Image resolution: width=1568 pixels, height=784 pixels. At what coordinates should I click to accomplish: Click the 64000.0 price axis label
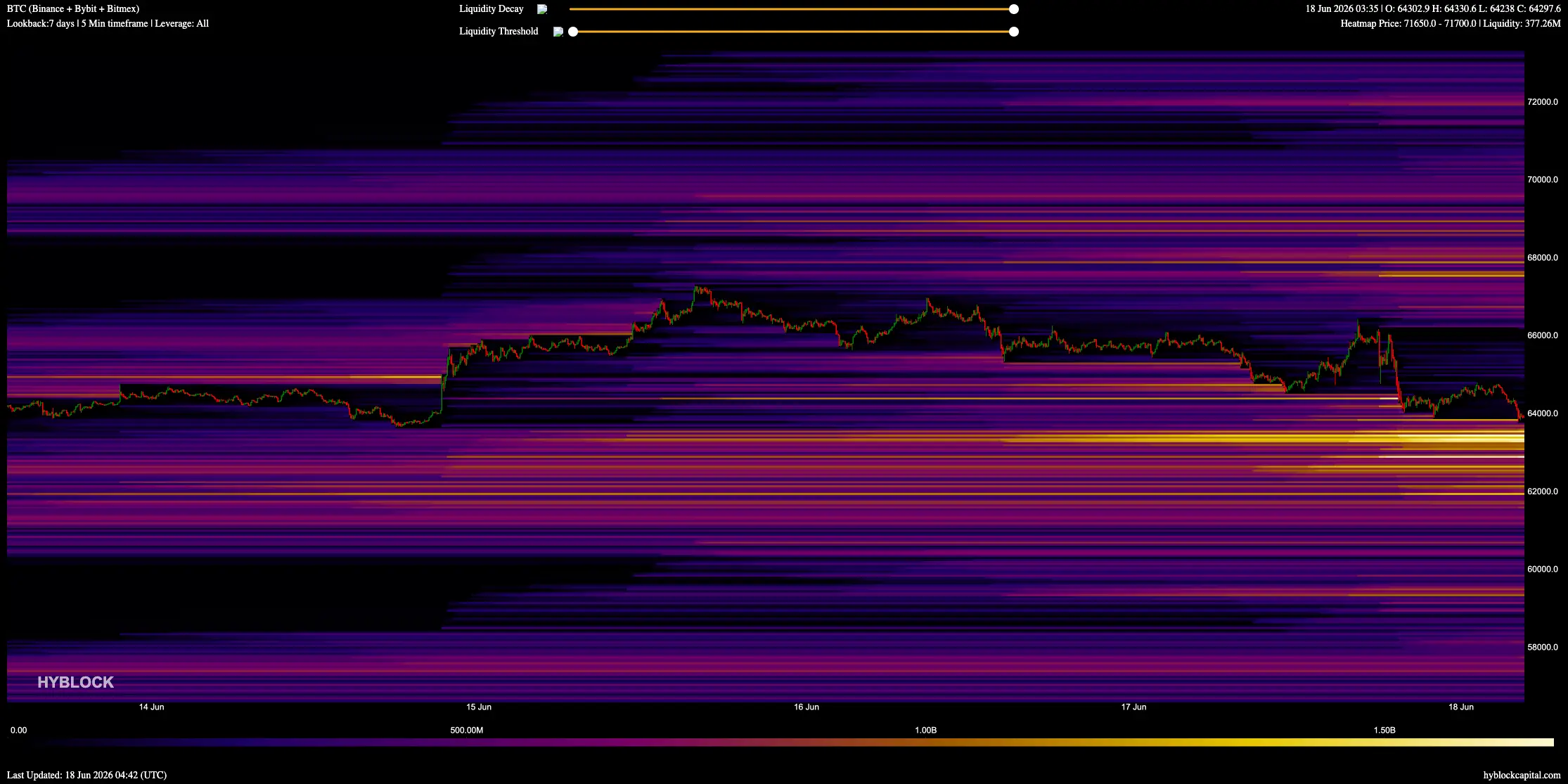(1542, 413)
